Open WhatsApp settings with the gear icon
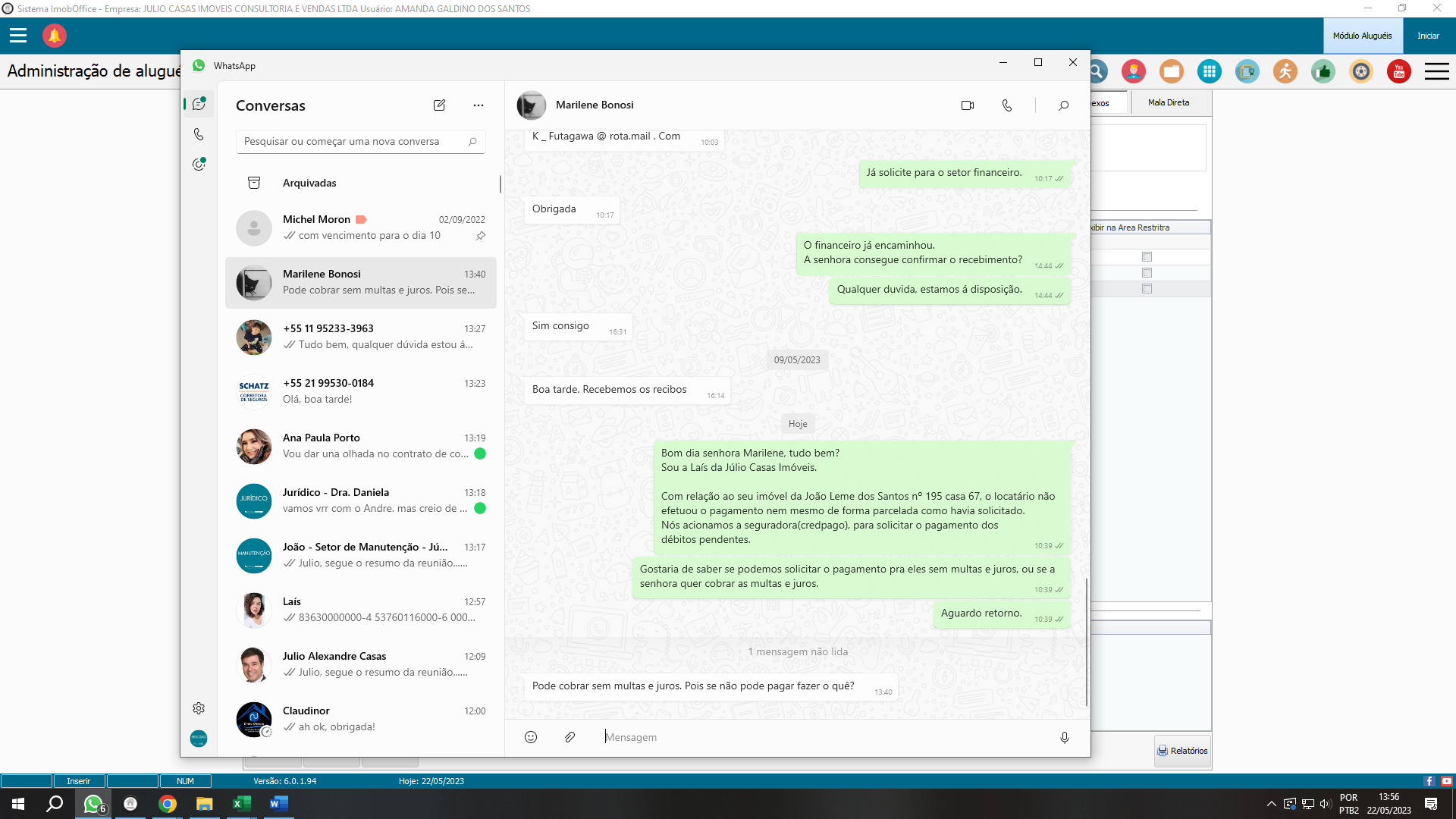The height and width of the screenshot is (819, 1456). point(199,708)
